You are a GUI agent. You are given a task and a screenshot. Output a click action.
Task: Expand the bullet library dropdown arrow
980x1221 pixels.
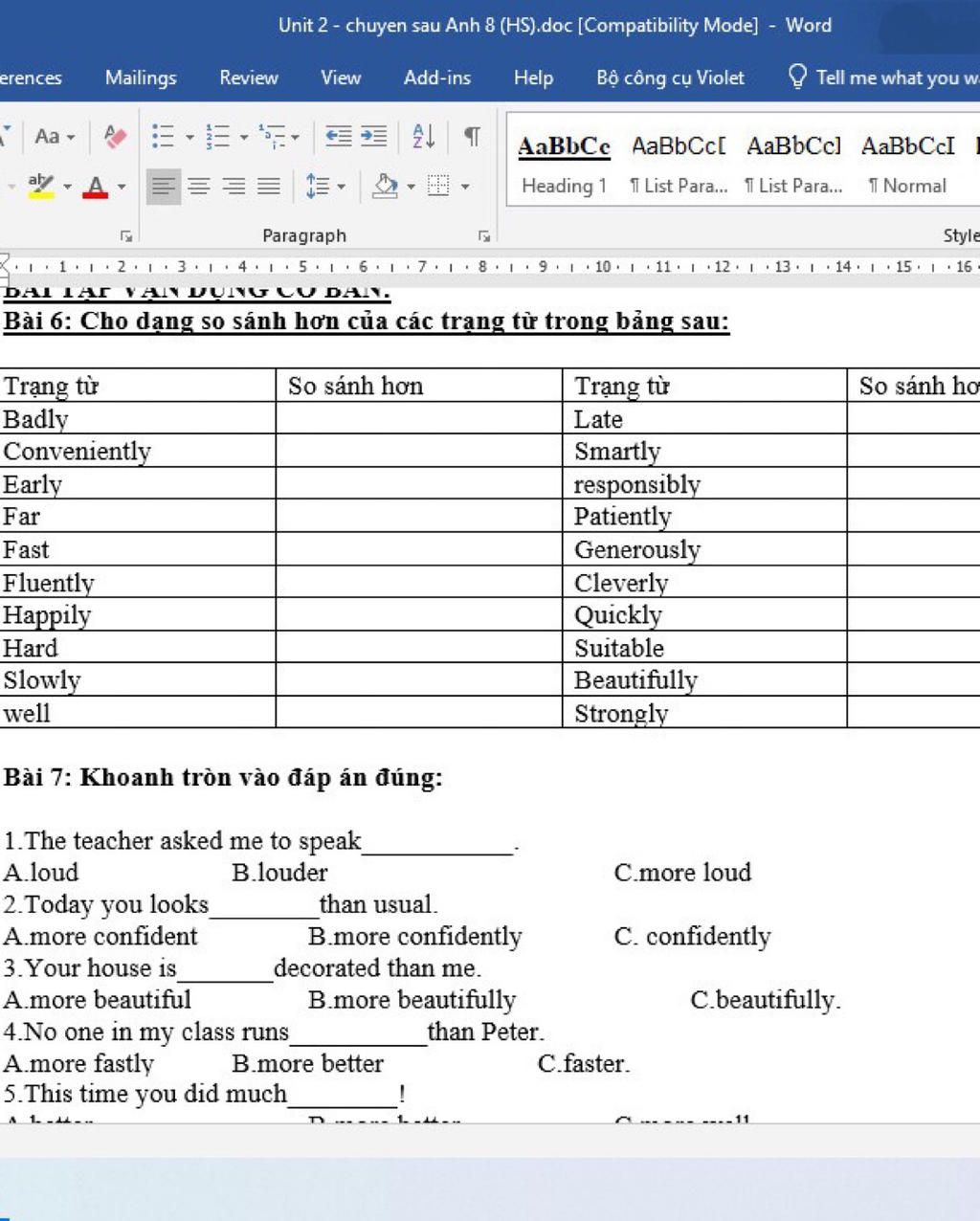pos(189,138)
